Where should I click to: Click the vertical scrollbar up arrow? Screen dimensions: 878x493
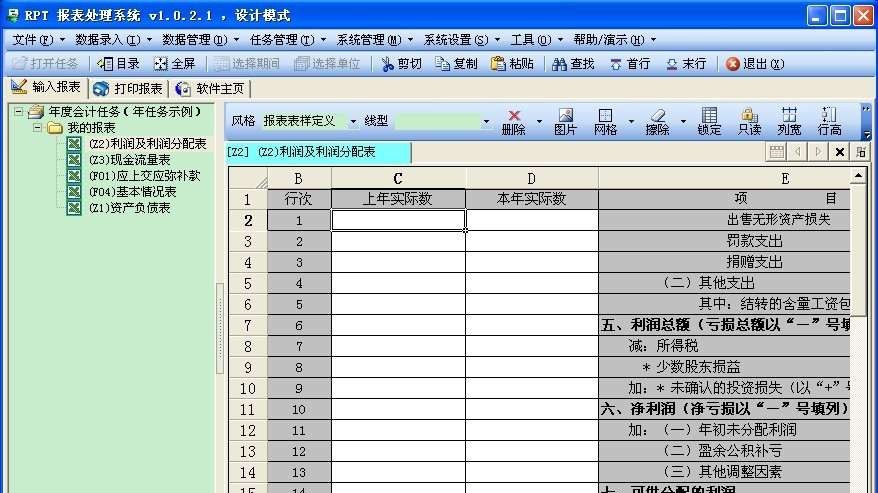(858, 176)
